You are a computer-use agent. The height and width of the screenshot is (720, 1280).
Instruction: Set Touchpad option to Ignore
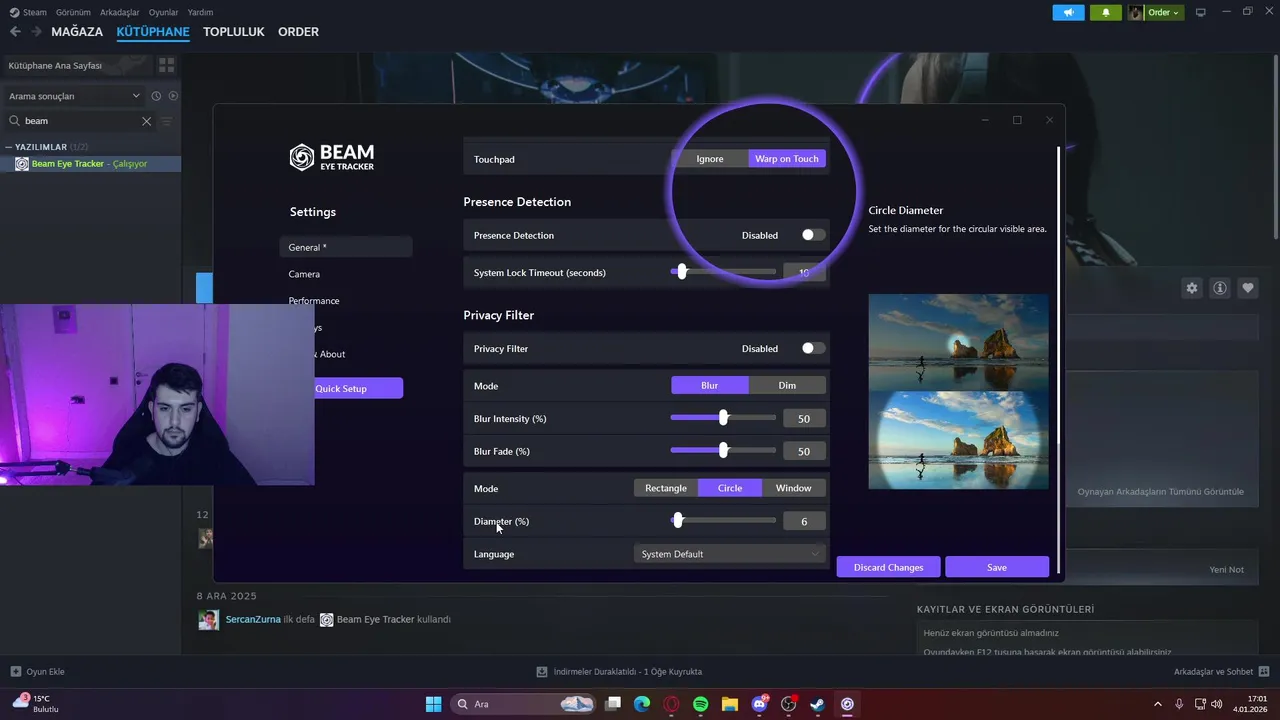pos(710,159)
